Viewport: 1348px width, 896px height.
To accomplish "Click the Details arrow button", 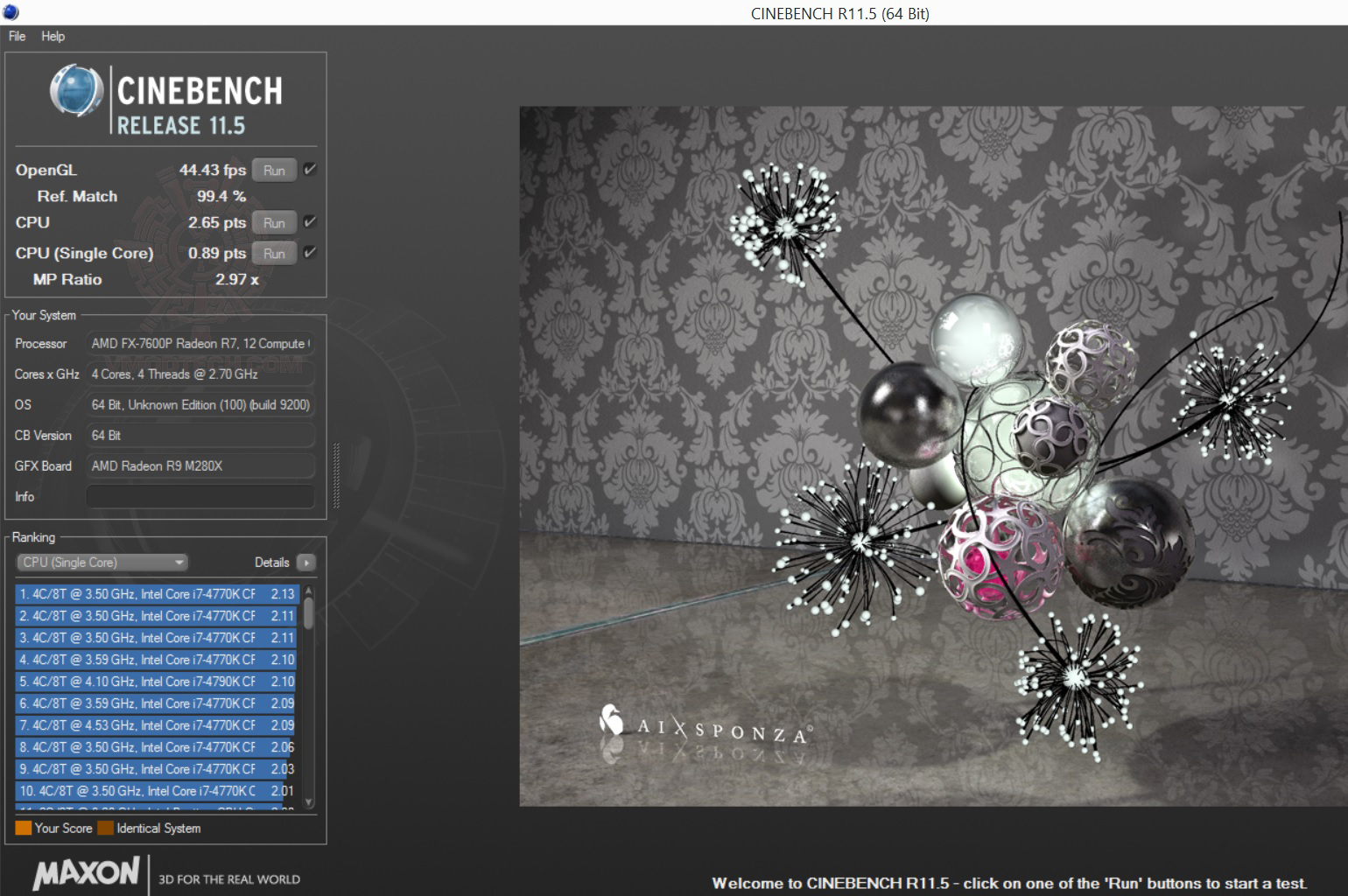I will pyautogui.click(x=306, y=563).
